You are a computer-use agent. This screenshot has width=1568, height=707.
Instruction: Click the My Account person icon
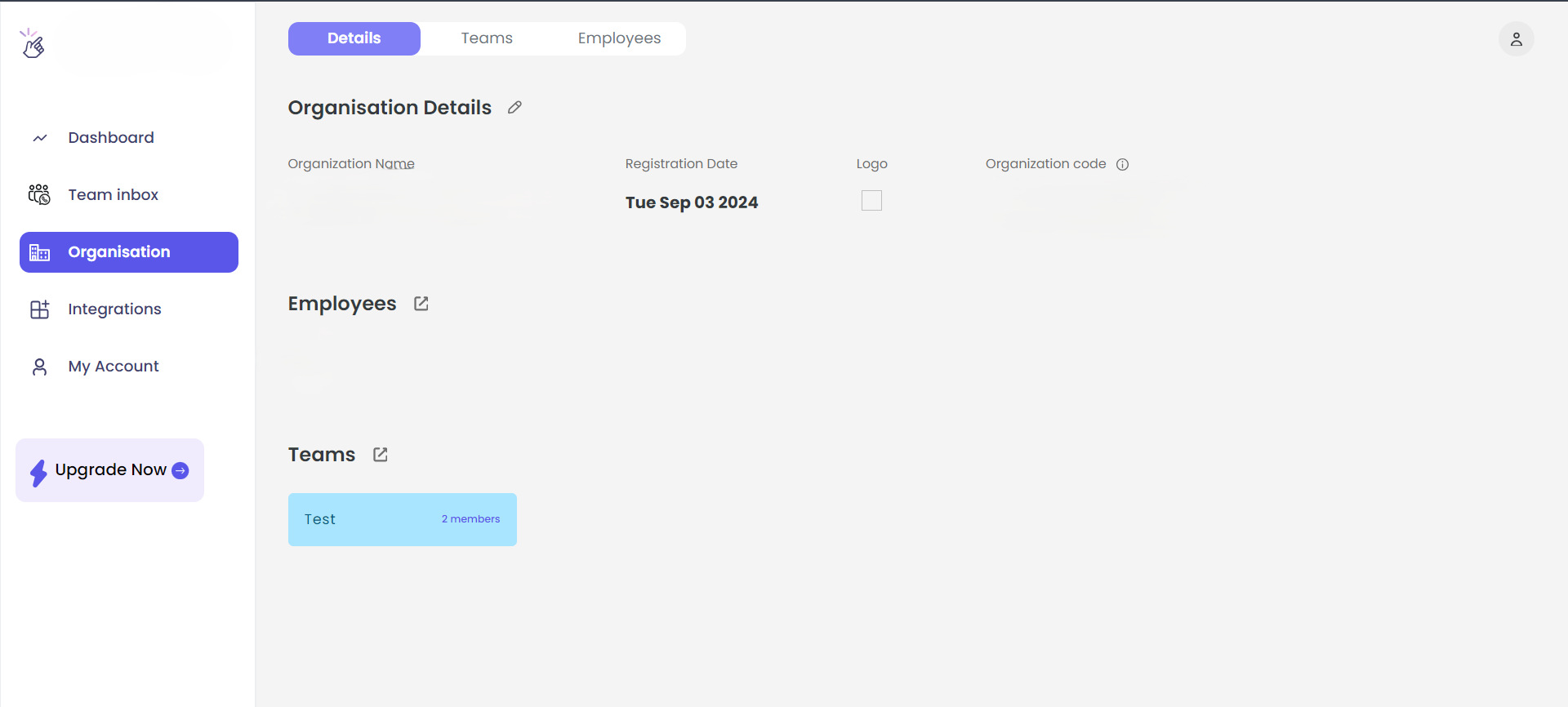[x=39, y=367]
